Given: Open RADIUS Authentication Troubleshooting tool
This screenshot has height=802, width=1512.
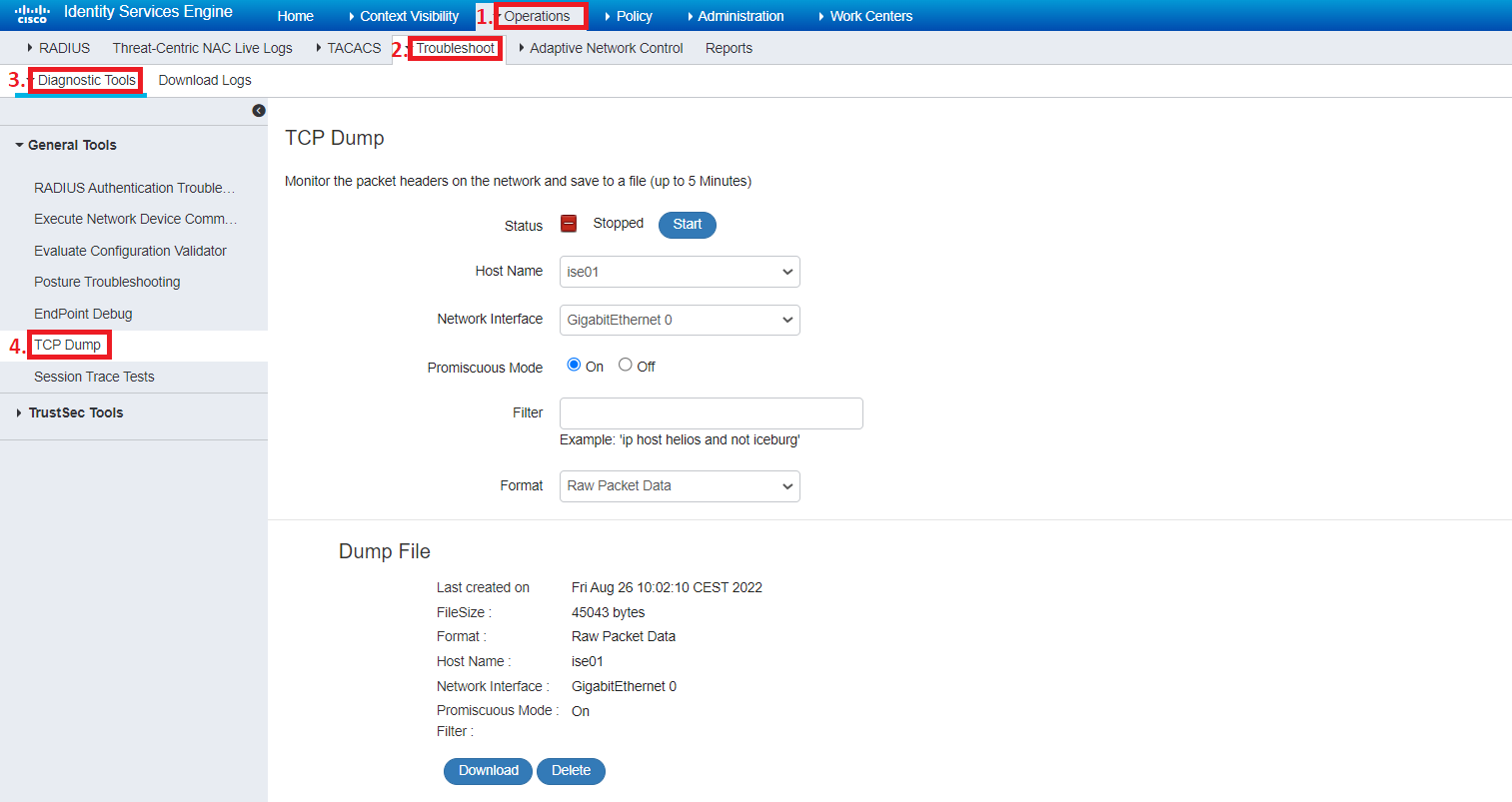Looking at the screenshot, I should pos(135,188).
